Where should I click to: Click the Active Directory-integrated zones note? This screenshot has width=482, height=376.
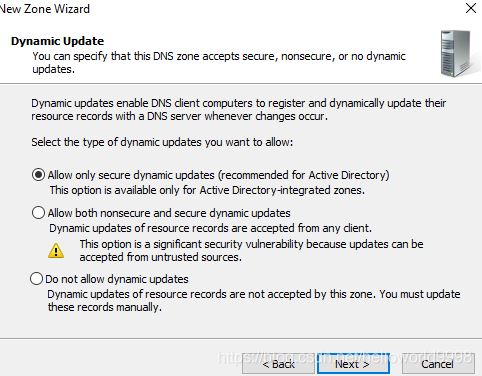pyautogui.click(x=207, y=190)
